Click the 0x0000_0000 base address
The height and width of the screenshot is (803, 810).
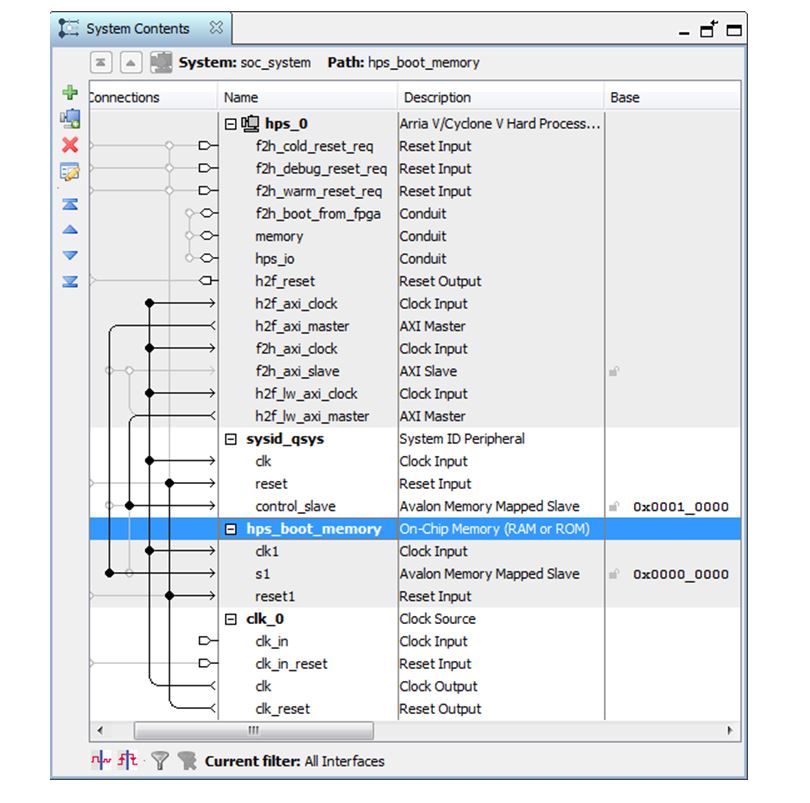coord(681,574)
